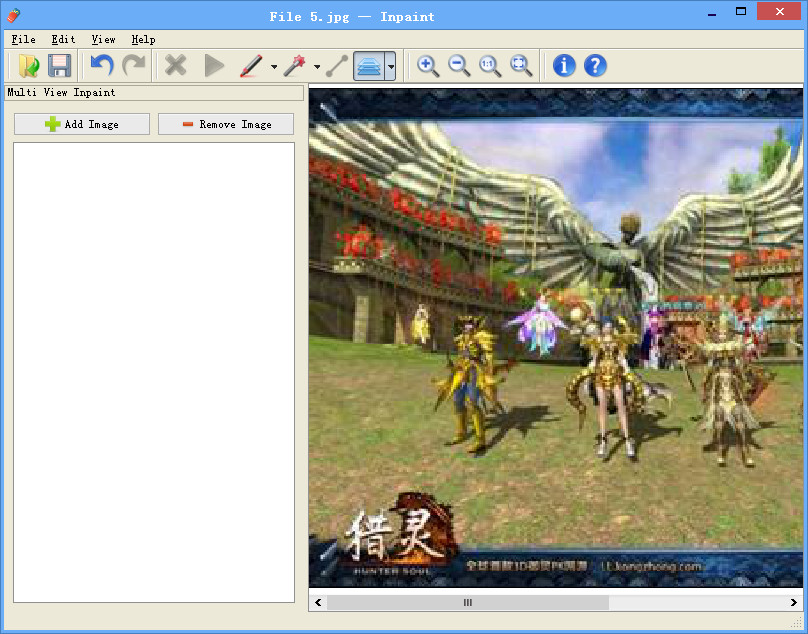The image size is (808, 634).
Task: Undo the last action
Action: (102, 65)
